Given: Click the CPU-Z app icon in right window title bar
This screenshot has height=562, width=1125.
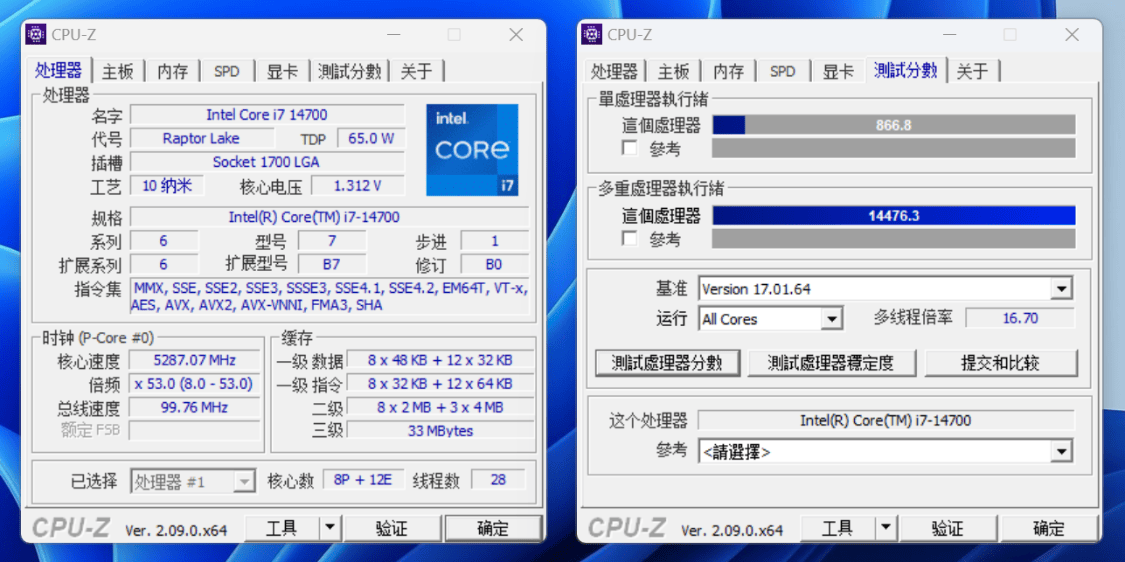Looking at the screenshot, I should [x=591, y=34].
